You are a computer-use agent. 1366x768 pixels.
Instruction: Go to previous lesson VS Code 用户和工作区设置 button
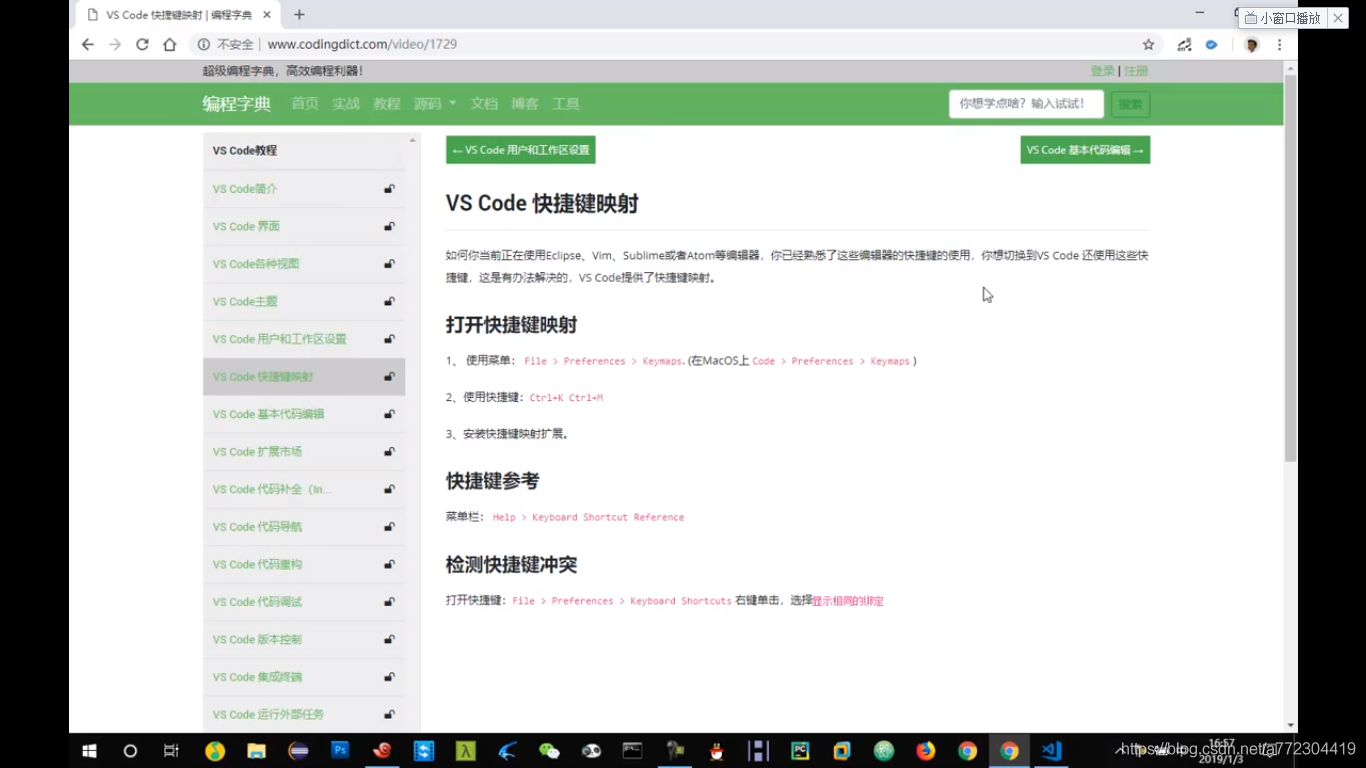click(x=521, y=150)
